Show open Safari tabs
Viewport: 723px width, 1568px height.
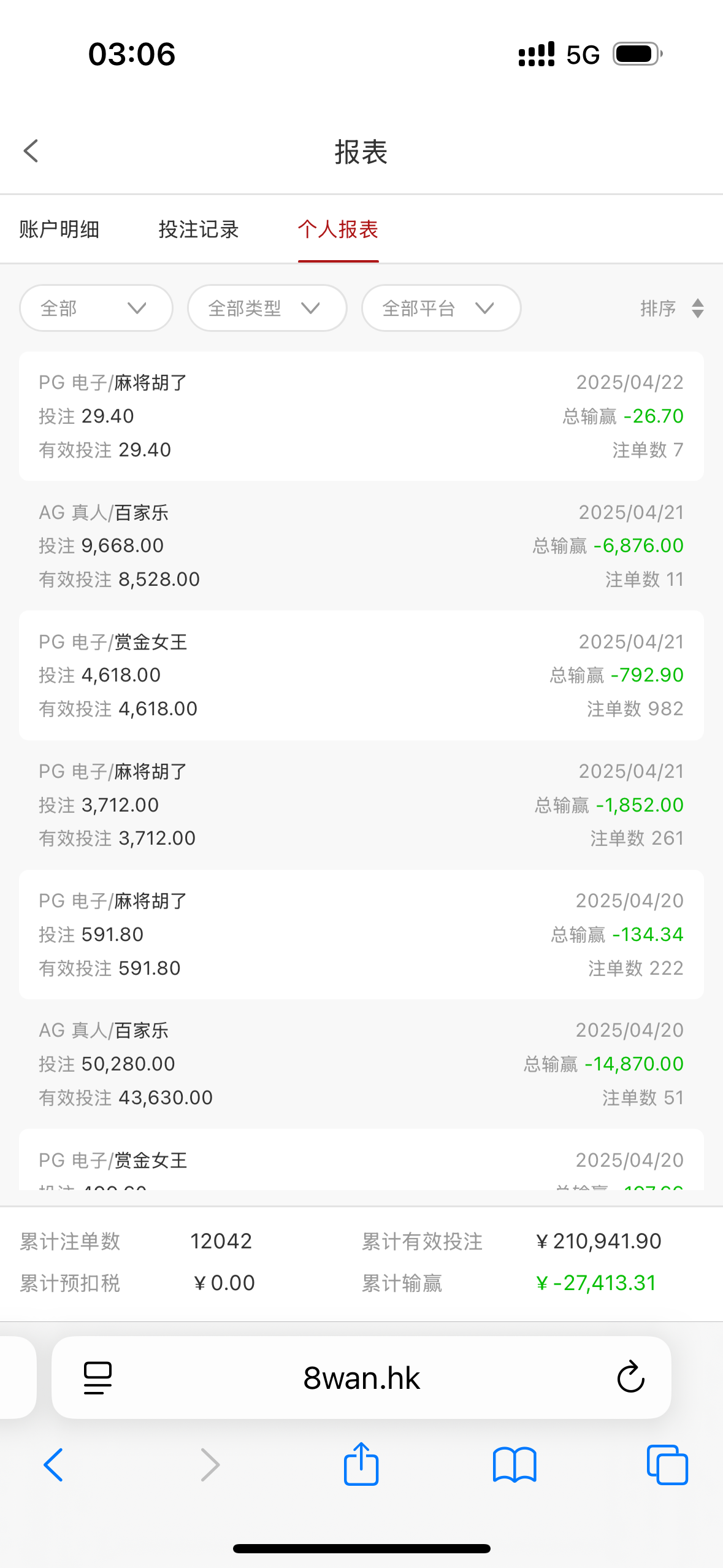point(667,1465)
